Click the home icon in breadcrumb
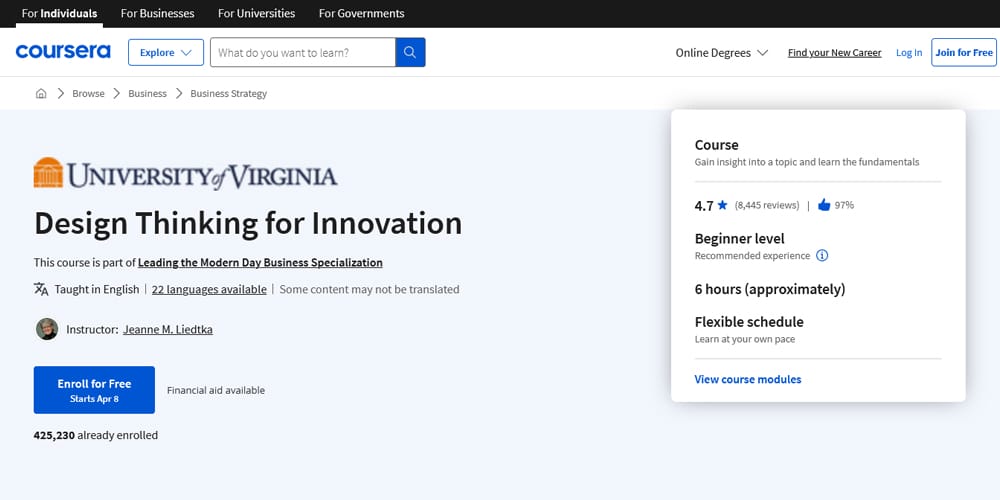Viewport: 1000px width, 500px height. (41, 93)
